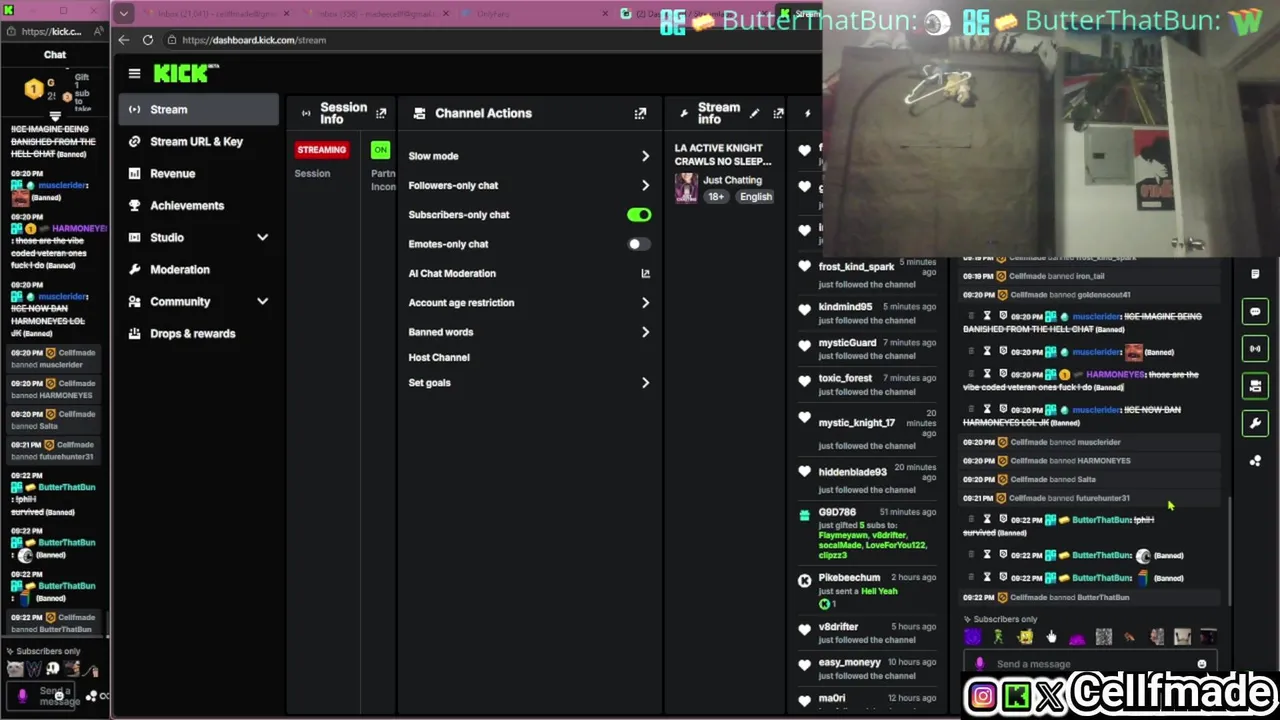Open the hamburger menu next to the Kick logo
Viewport: 1280px width, 720px height.
point(134,73)
